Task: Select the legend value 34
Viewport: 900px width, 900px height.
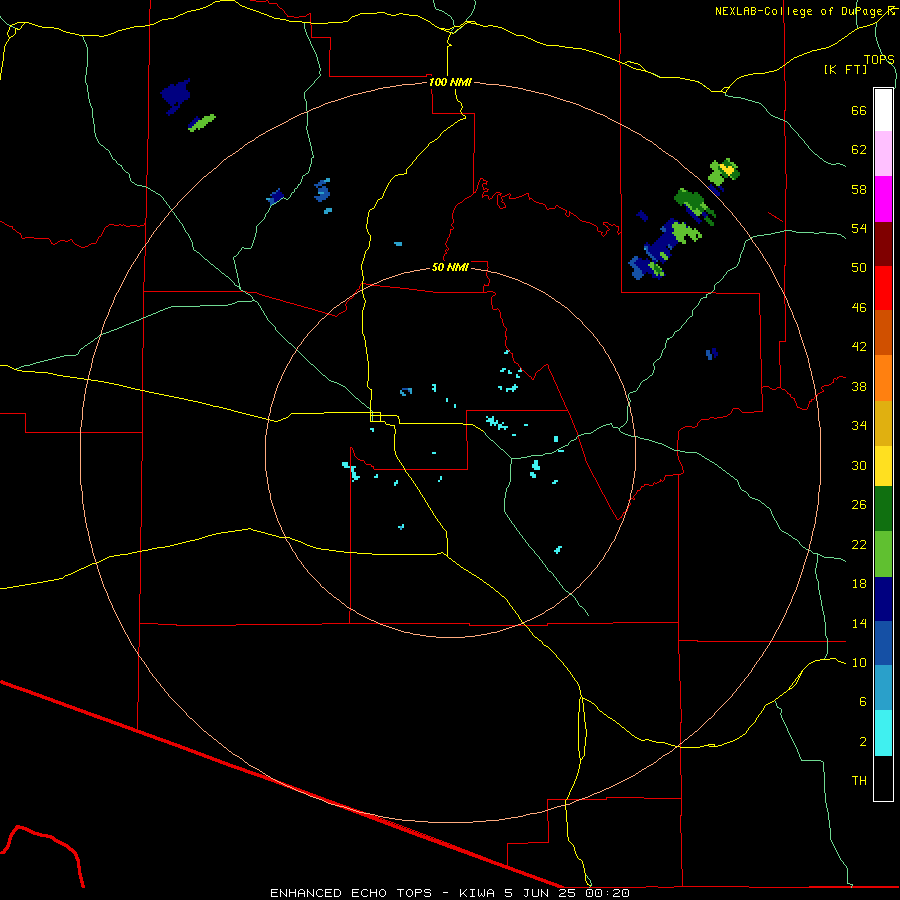Action: pyautogui.click(x=859, y=426)
